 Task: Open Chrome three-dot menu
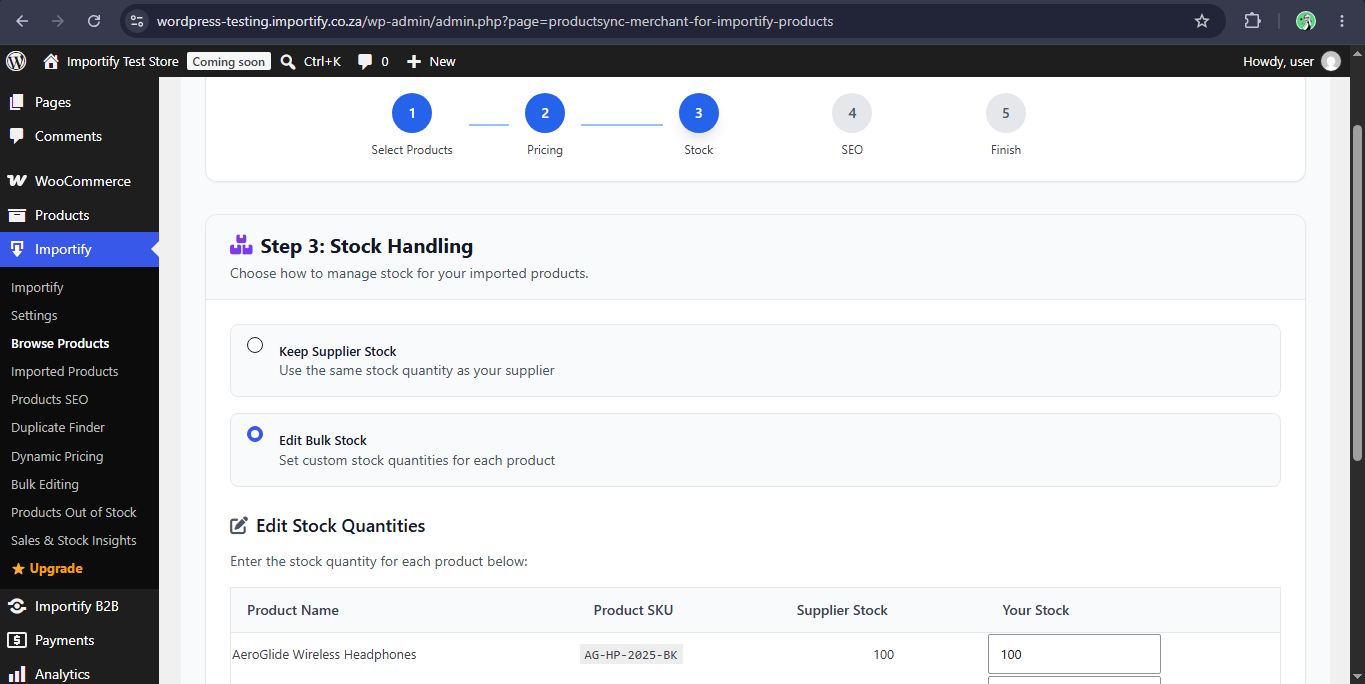1342,21
